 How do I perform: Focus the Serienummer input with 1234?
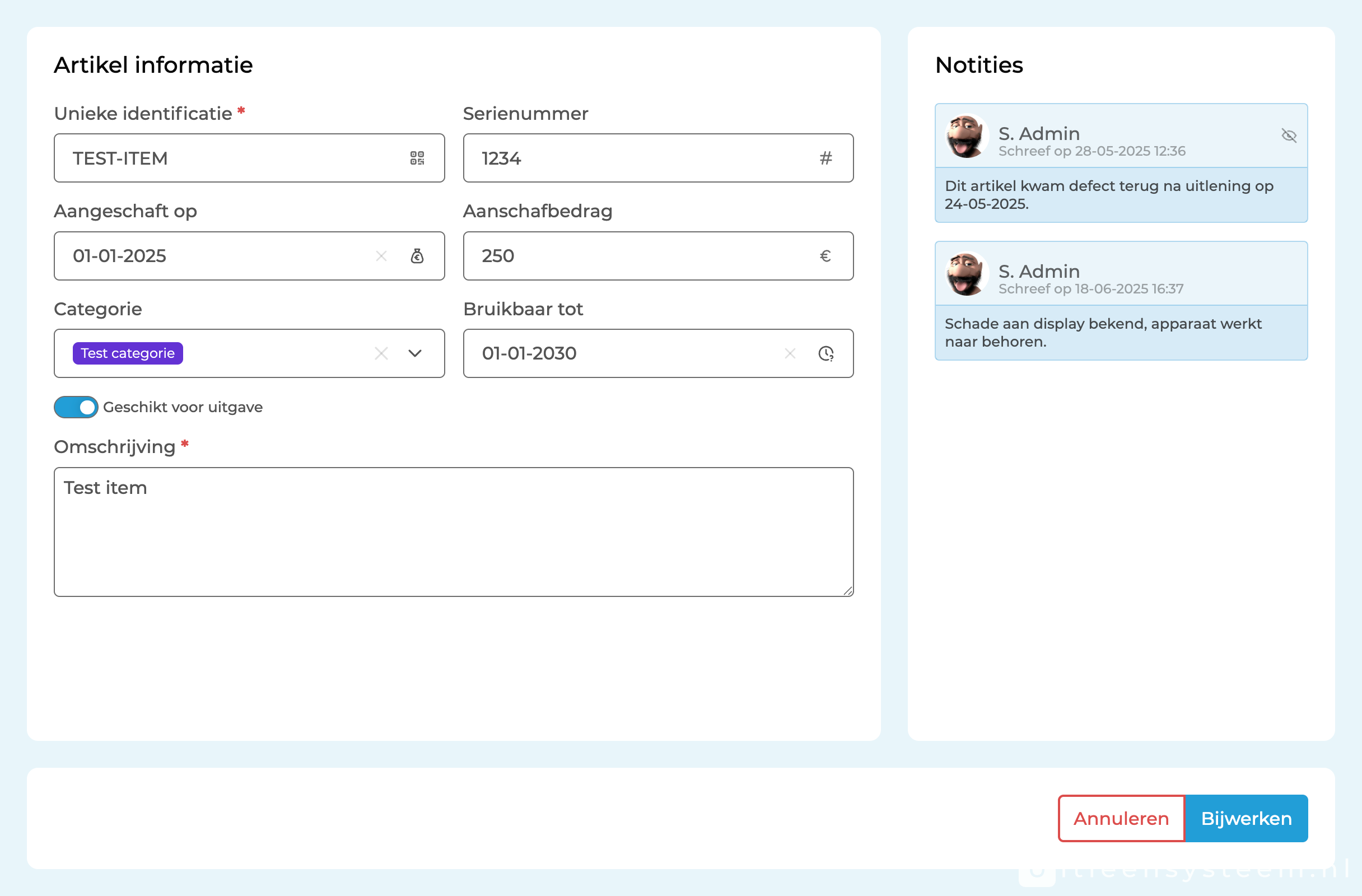[x=658, y=158]
